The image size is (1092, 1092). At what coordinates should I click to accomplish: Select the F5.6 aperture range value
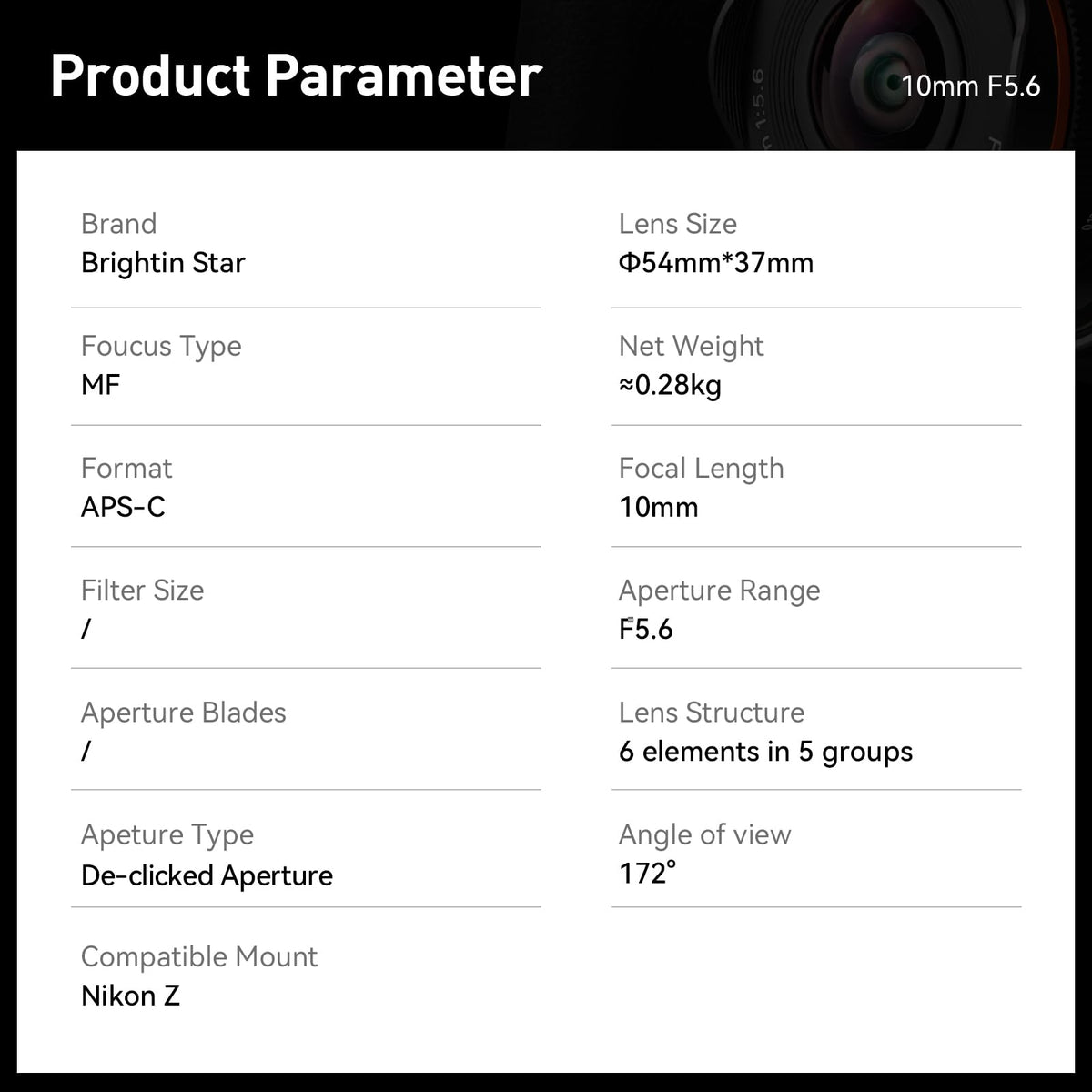[645, 629]
